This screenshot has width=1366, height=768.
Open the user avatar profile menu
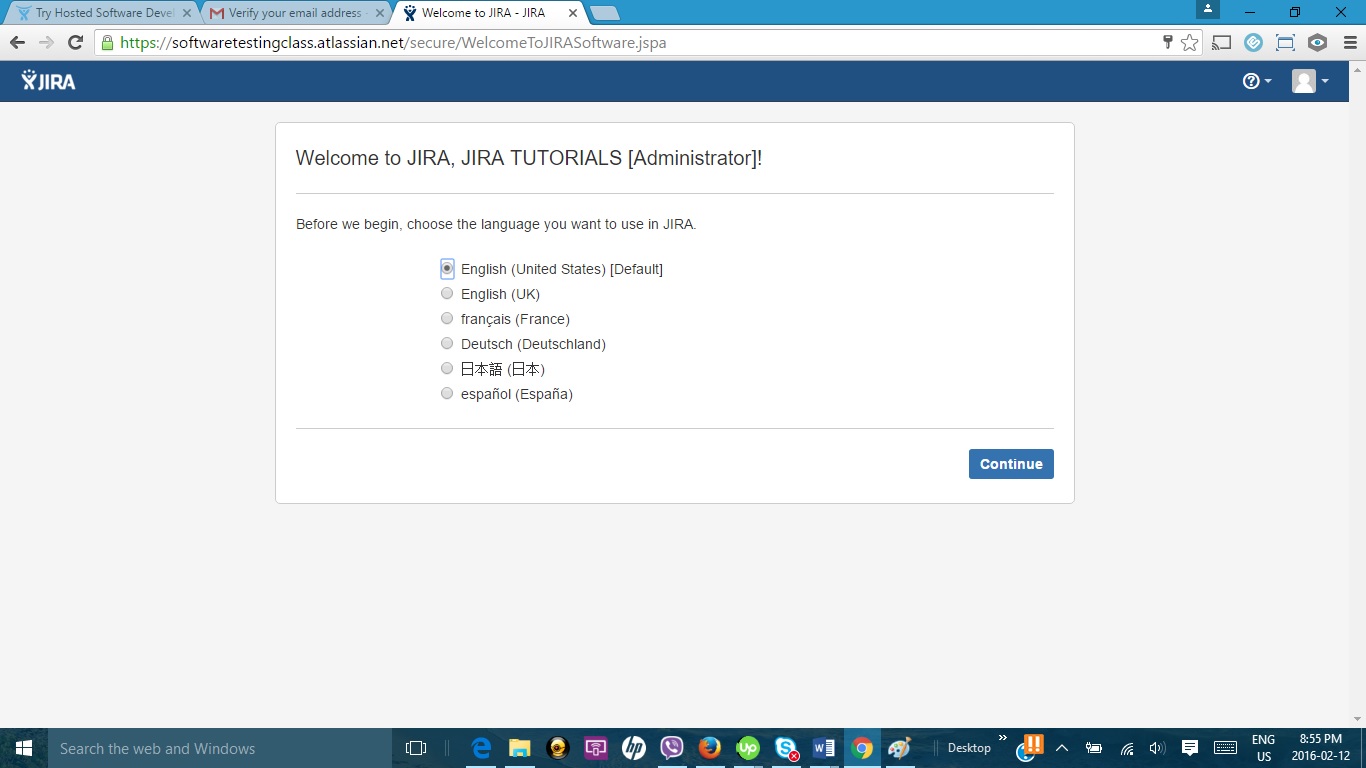[x=1310, y=81]
